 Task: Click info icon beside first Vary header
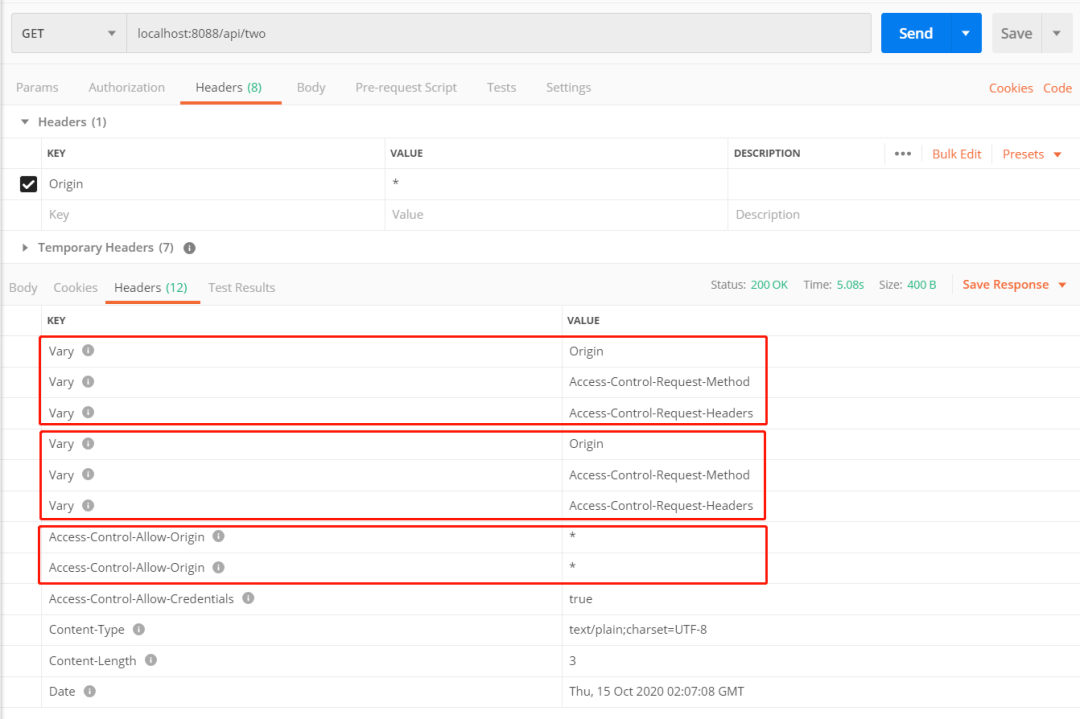pyautogui.click(x=88, y=351)
